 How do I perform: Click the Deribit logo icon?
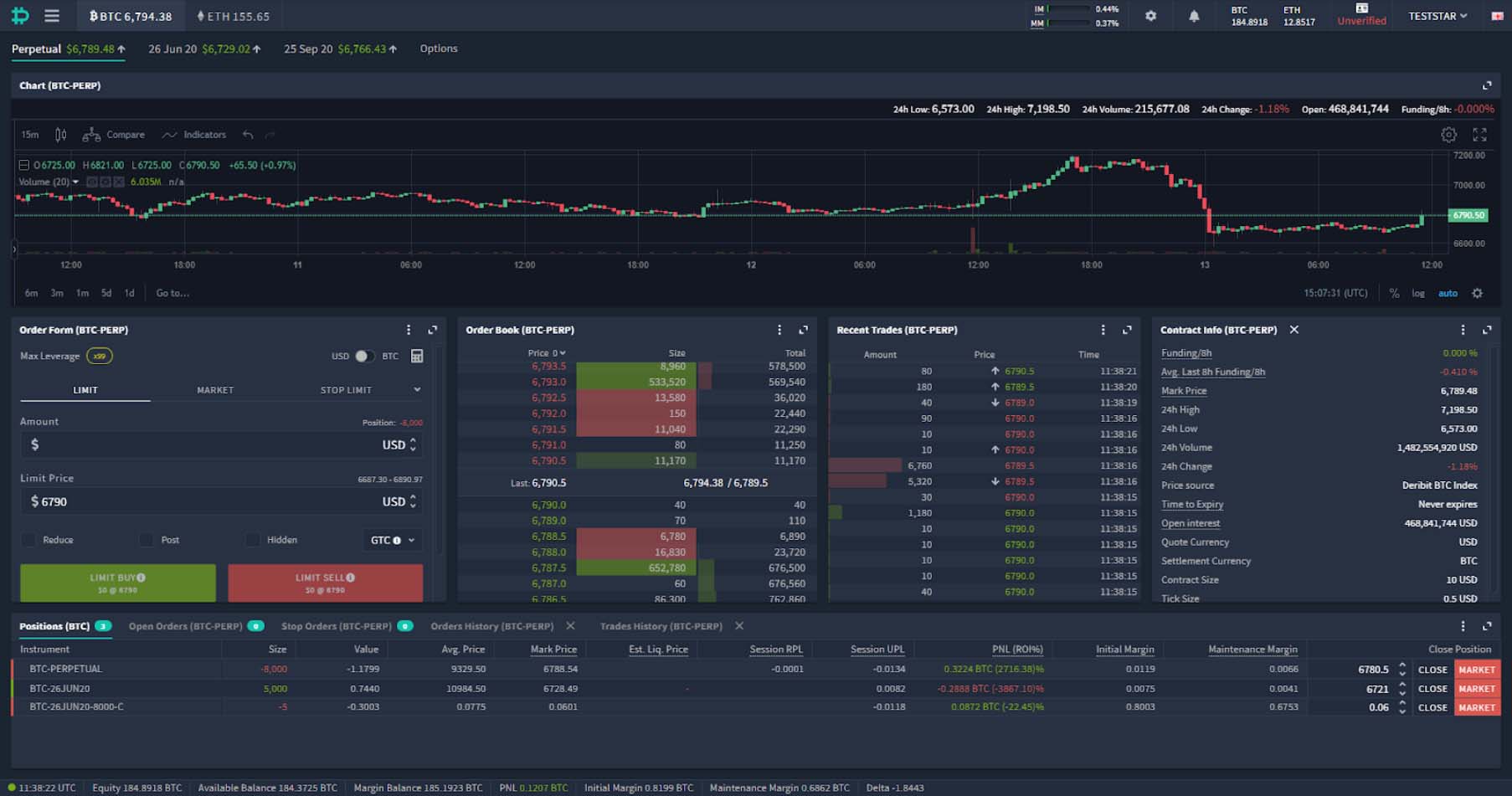coord(20,16)
